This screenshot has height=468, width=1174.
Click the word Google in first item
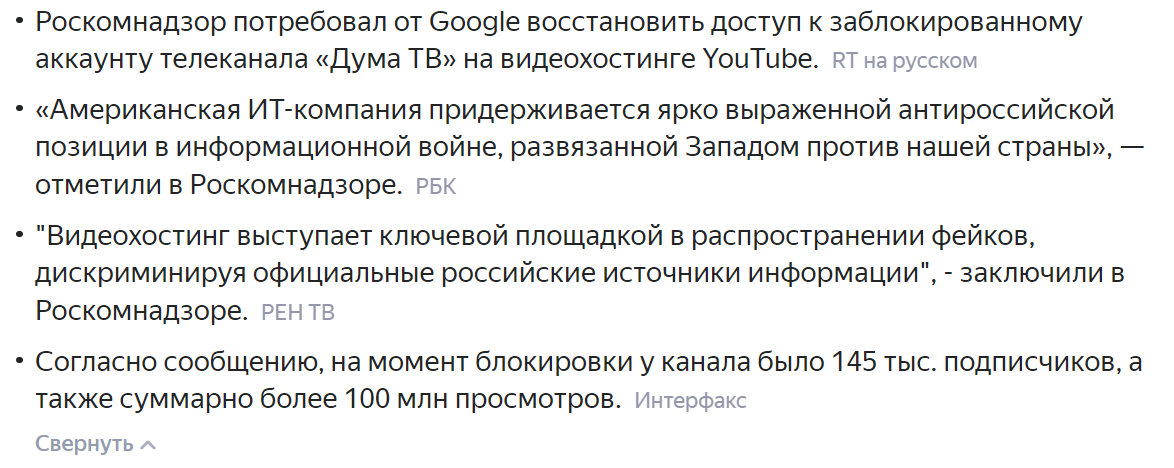tap(474, 23)
